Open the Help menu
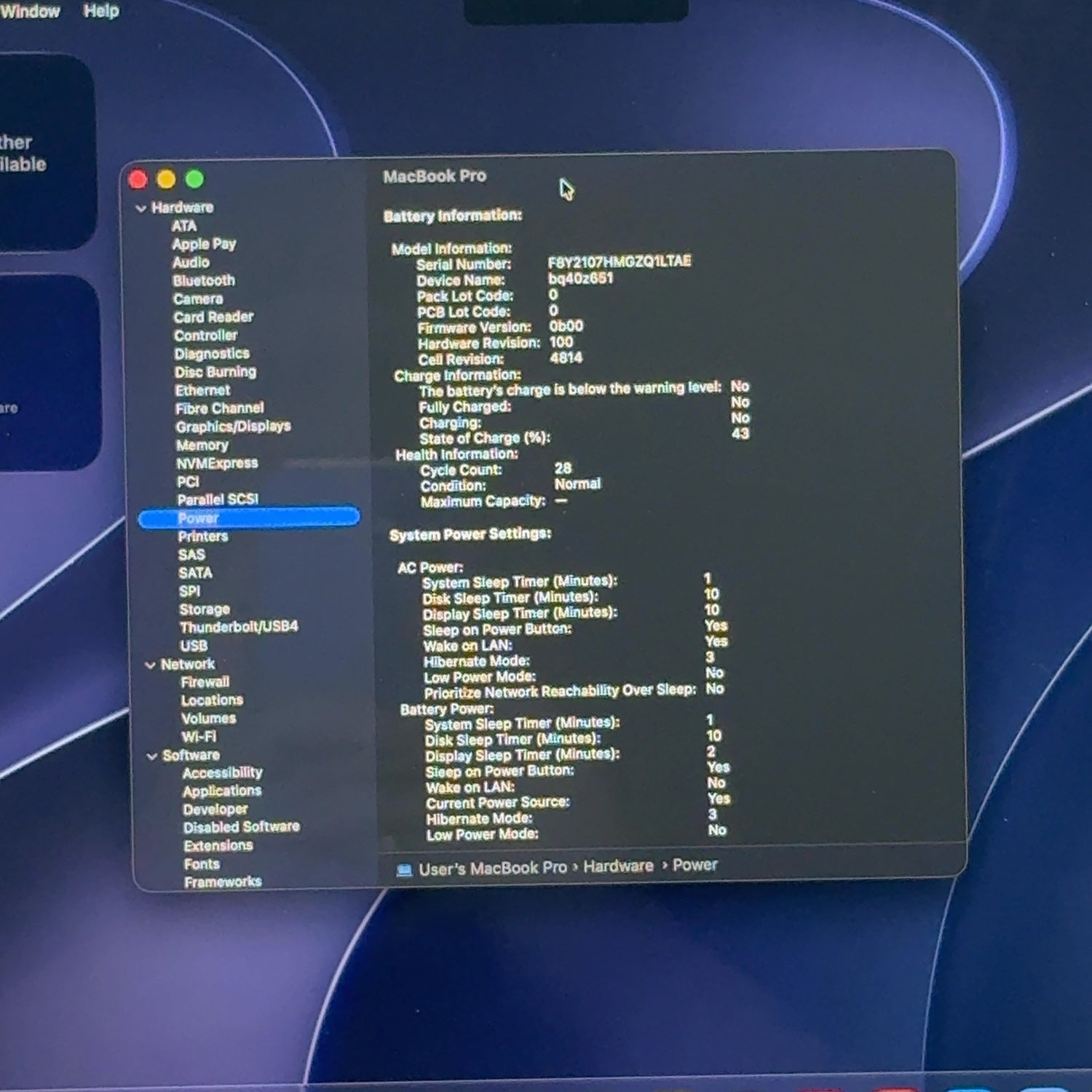 click(x=101, y=11)
